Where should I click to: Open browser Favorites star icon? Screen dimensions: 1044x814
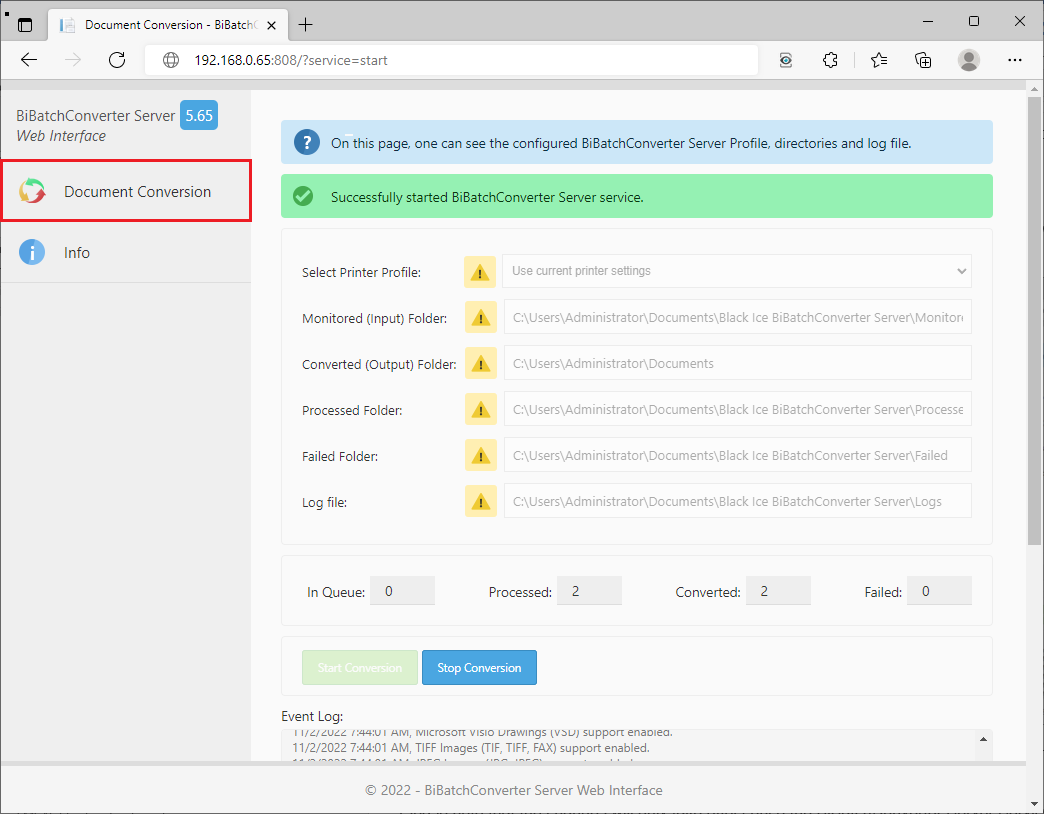[x=878, y=60]
